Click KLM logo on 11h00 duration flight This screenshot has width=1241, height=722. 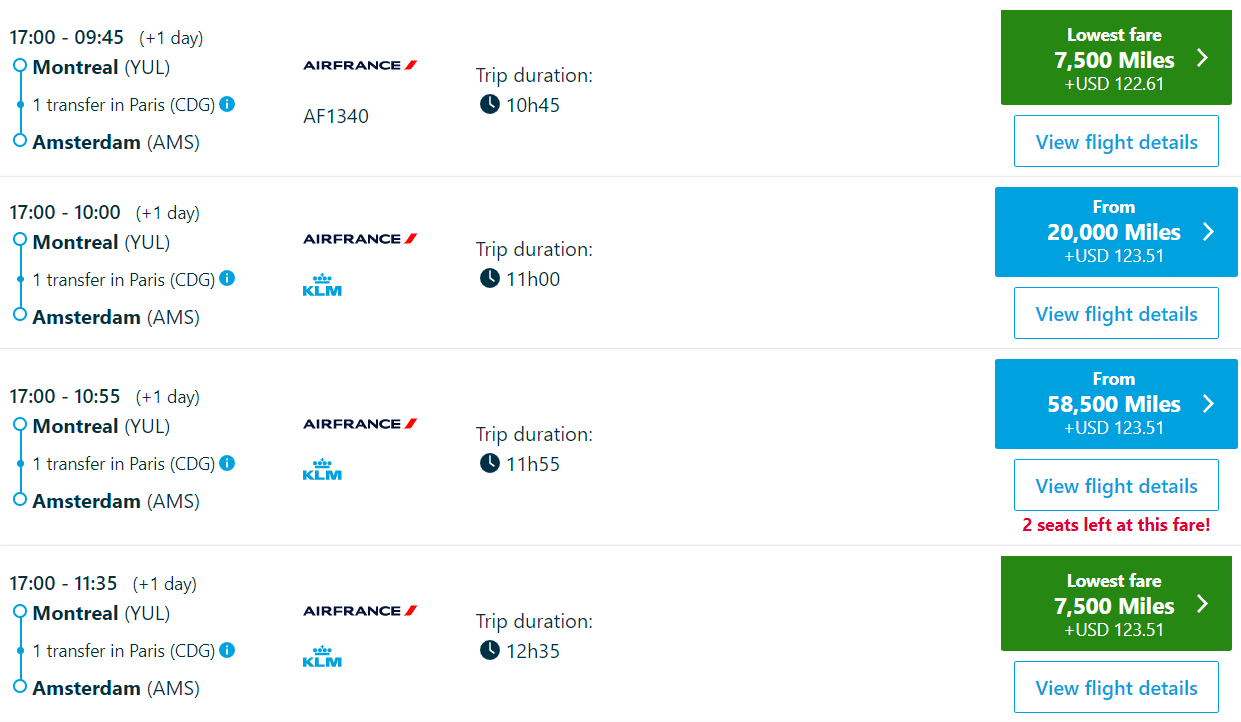click(x=322, y=286)
